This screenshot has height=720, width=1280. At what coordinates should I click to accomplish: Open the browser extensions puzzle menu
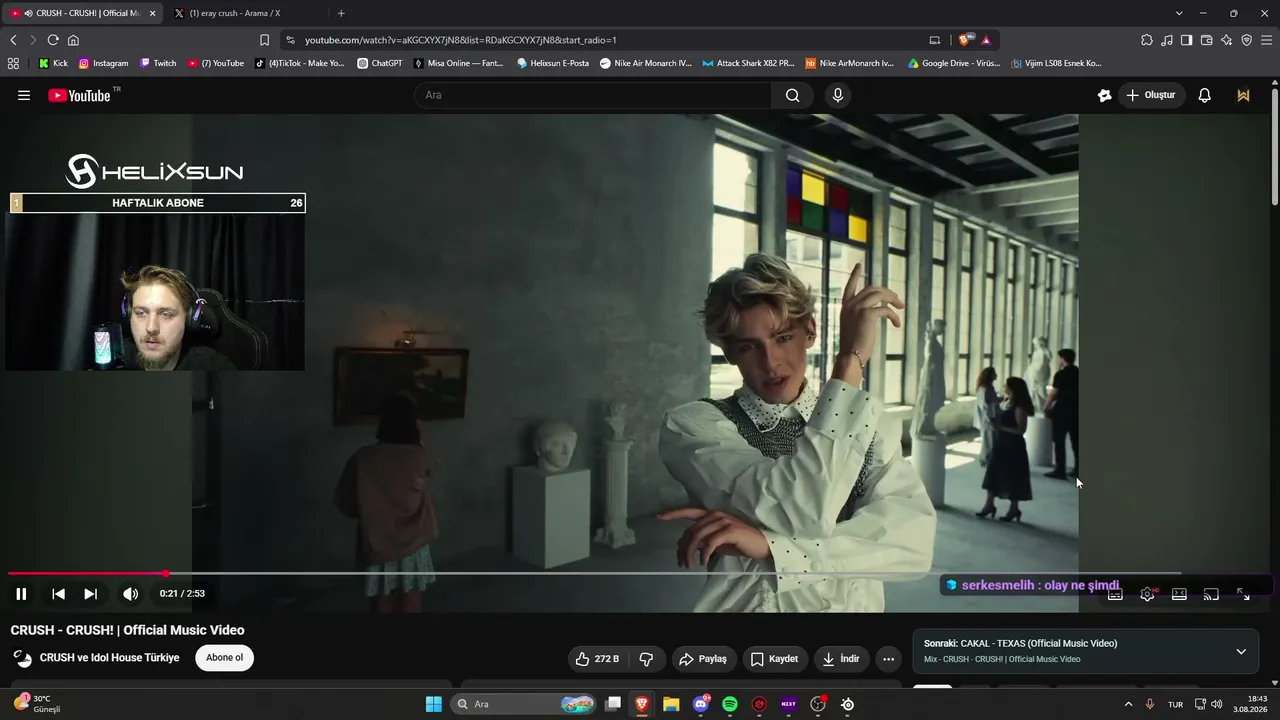1147,40
